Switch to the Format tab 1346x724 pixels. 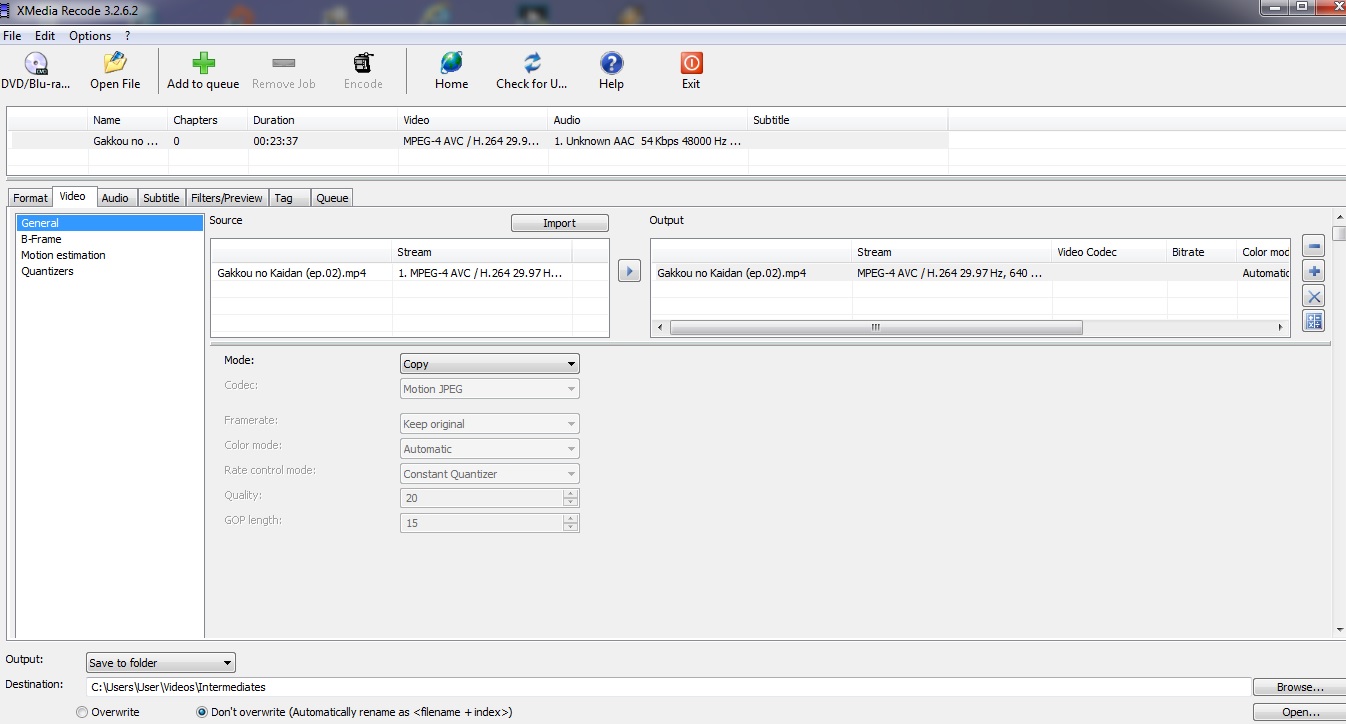30,198
